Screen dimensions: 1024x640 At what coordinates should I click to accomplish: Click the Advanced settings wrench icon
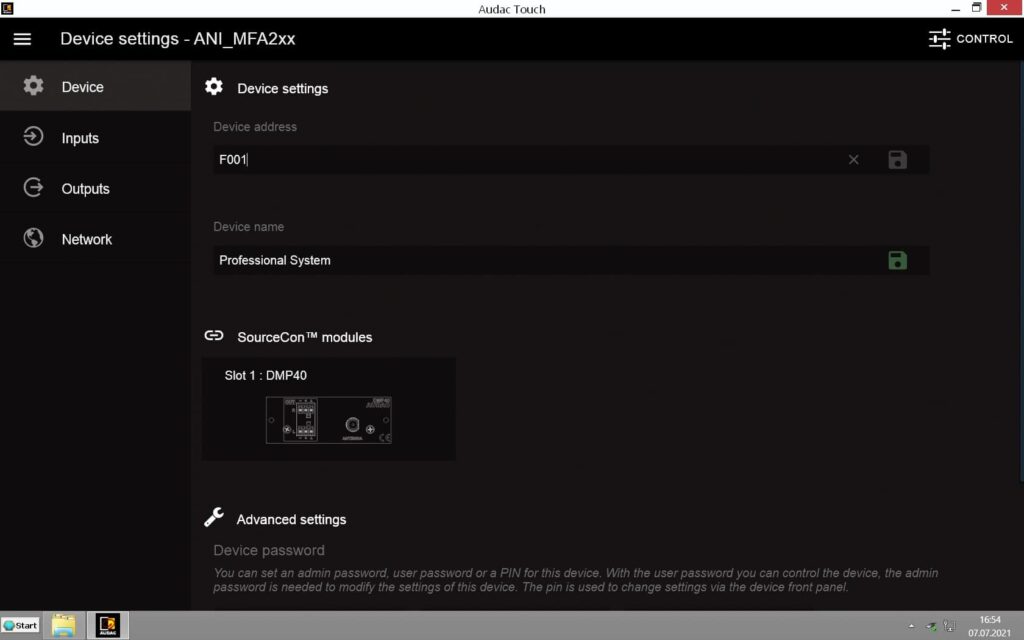pyautogui.click(x=214, y=517)
